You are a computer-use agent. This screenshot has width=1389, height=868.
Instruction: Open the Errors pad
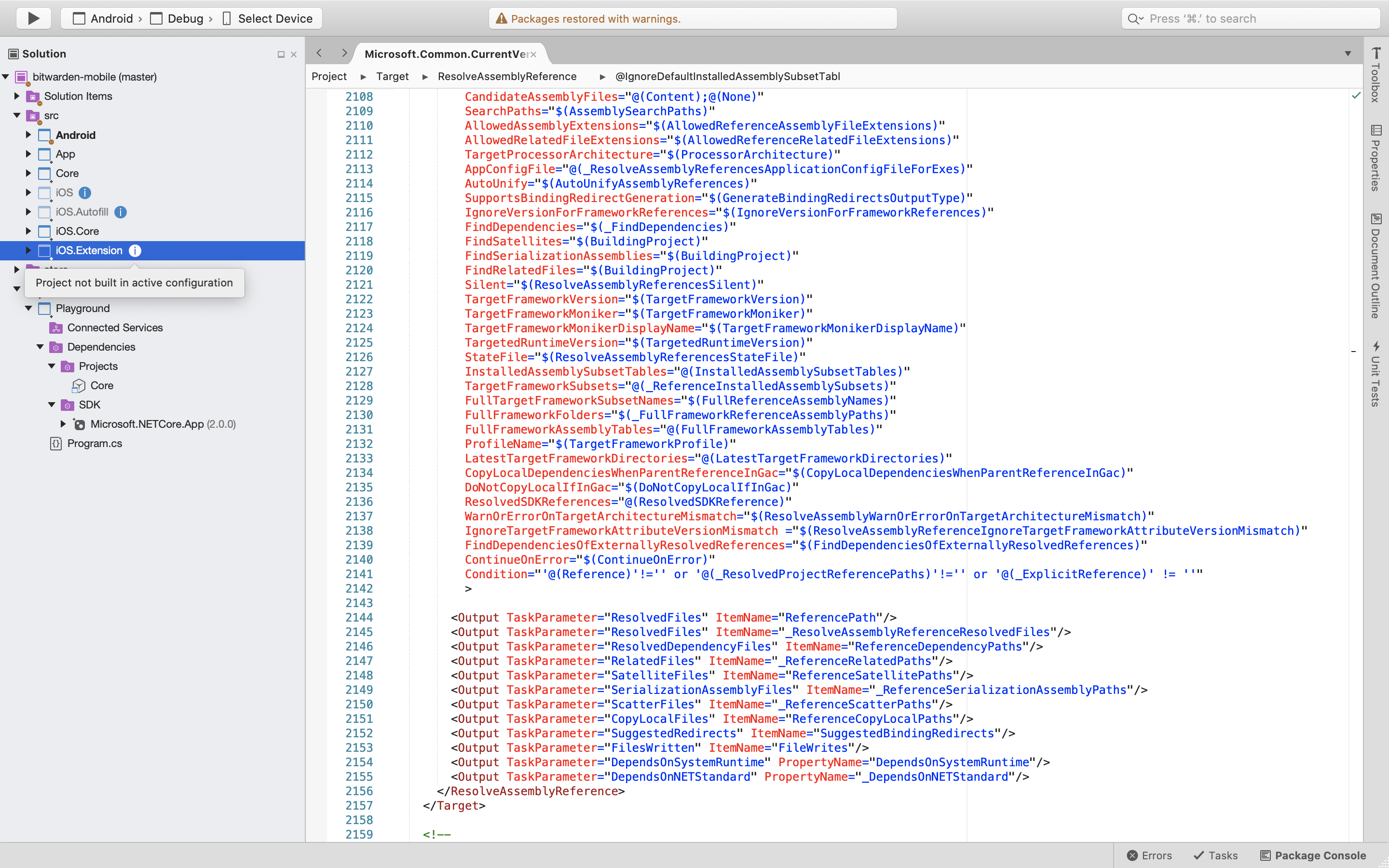[1149, 855]
